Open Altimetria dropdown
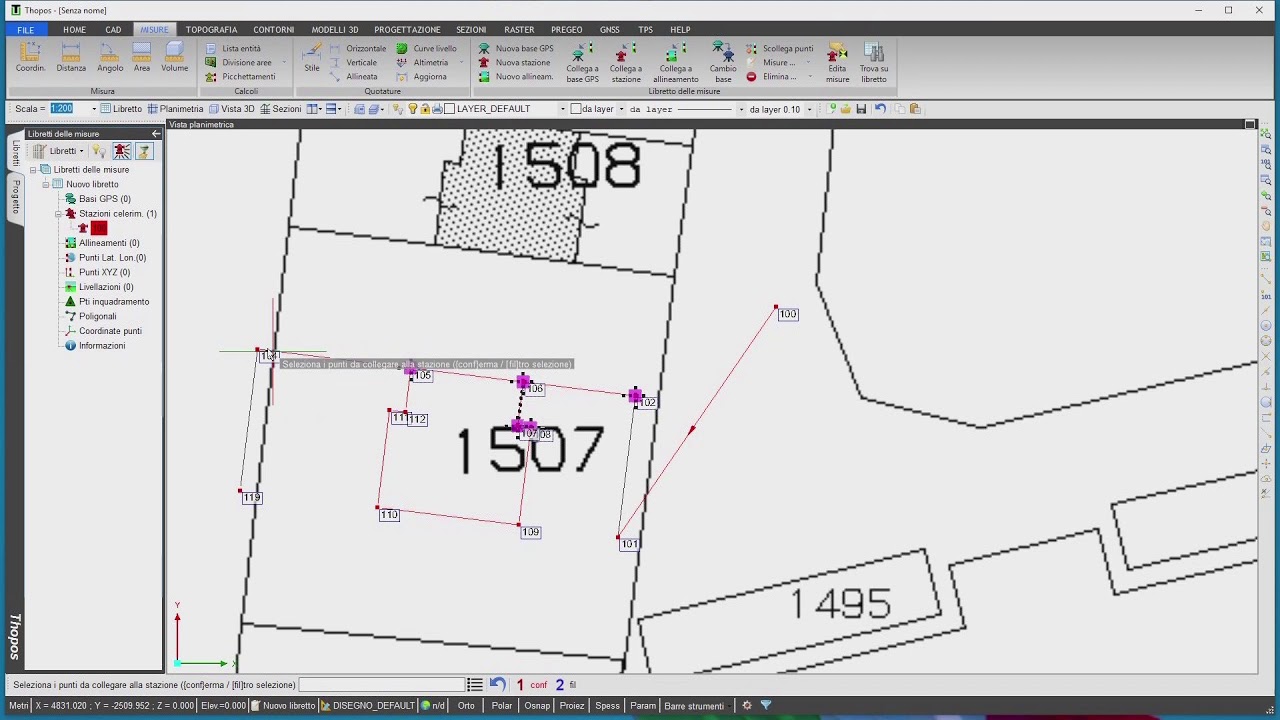The width and height of the screenshot is (1280, 720). [x=461, y=62]
